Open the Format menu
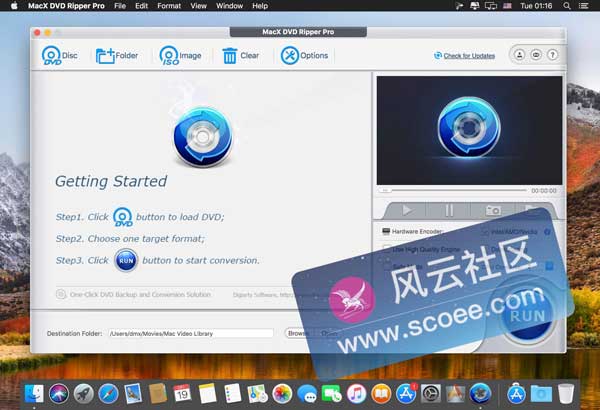 (x=169, y=6)
